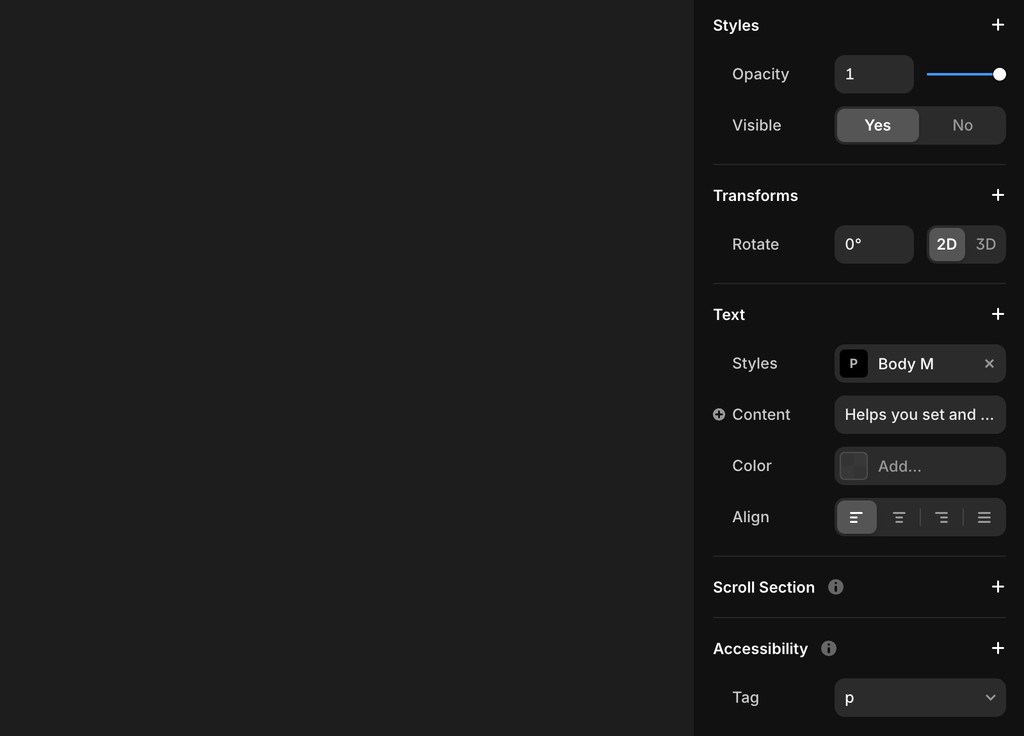Add a new style with Styles plus button
1024x736 pixels.
(x=997, y=25)
